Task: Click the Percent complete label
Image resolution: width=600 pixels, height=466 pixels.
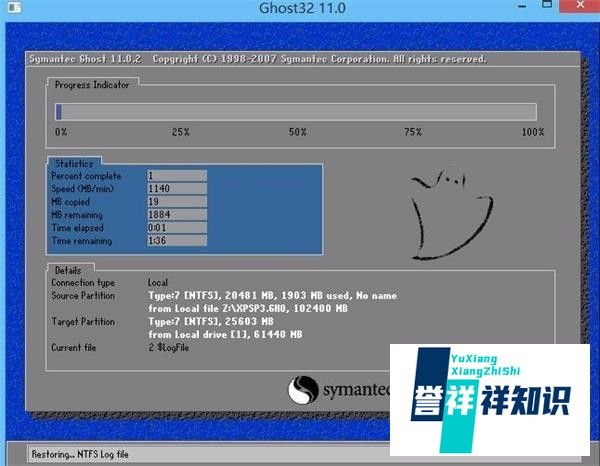Action: 86,176
